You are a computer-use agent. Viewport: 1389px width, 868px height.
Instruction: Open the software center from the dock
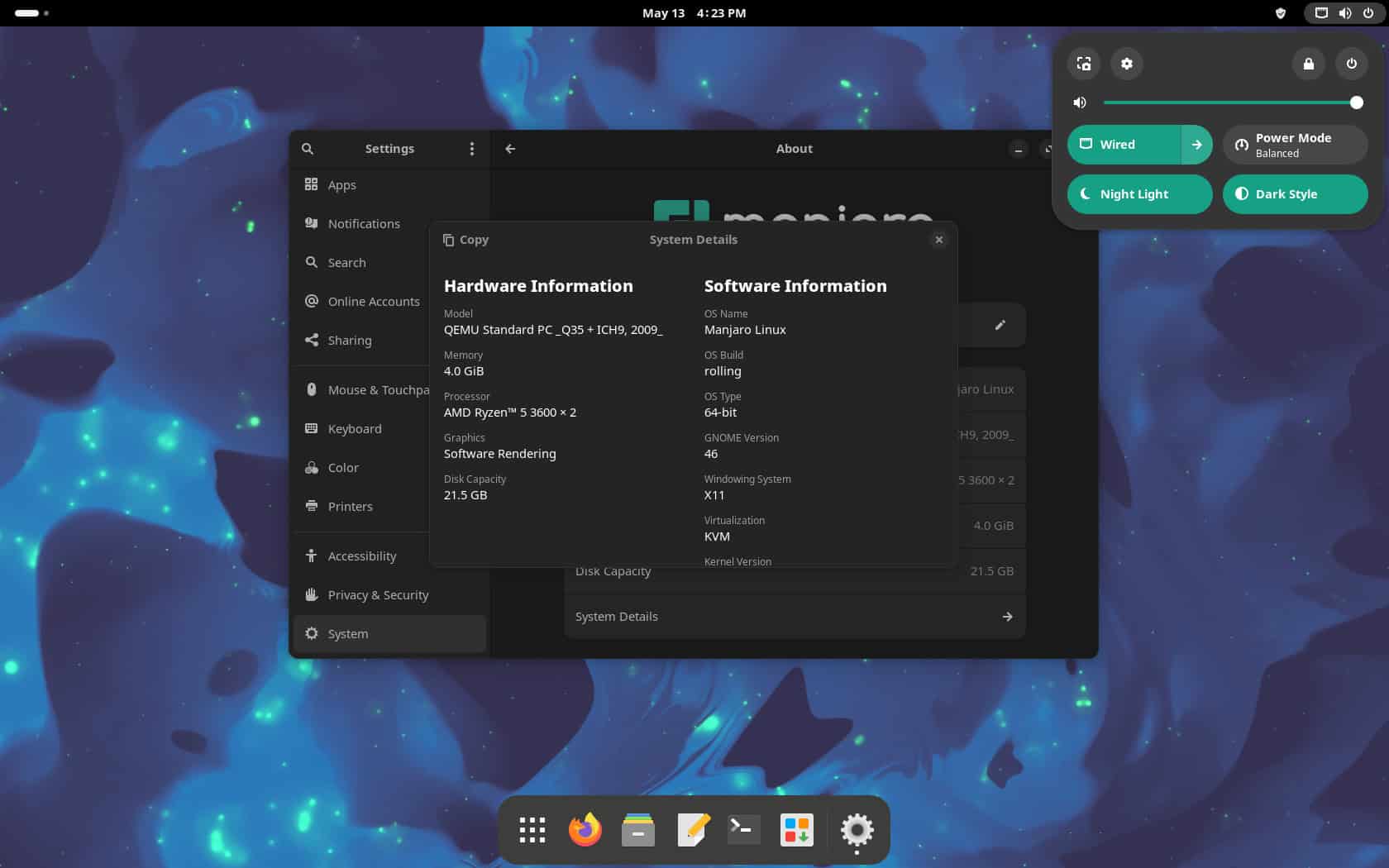795,830
